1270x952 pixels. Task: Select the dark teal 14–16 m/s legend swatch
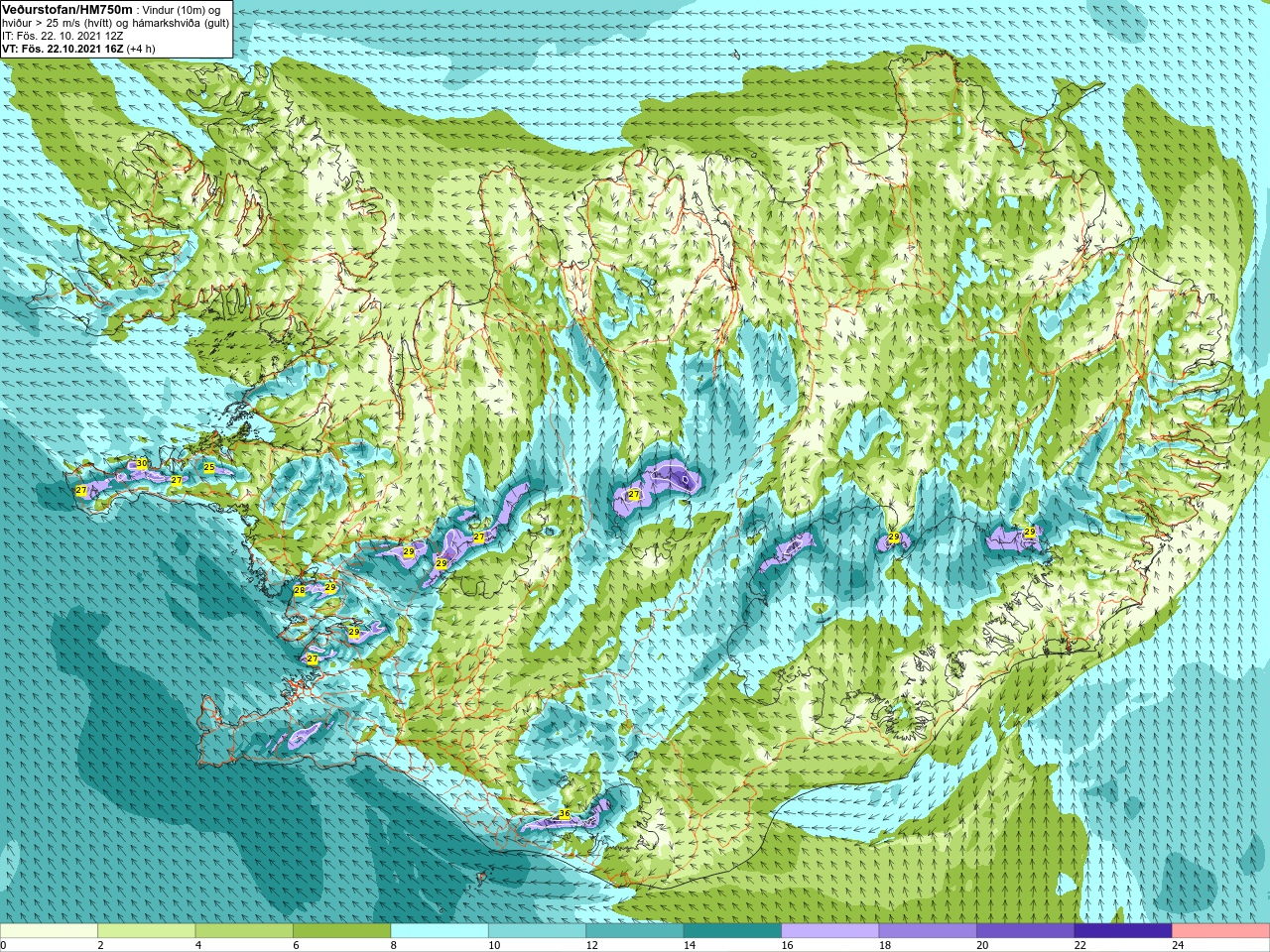[732, 931]
